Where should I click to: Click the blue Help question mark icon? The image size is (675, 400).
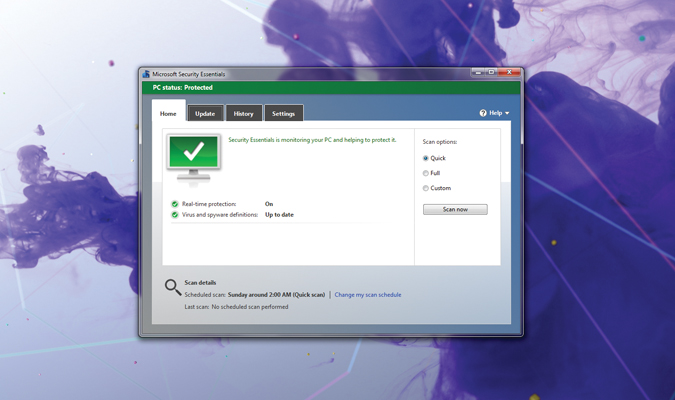[x=483, y=113]
